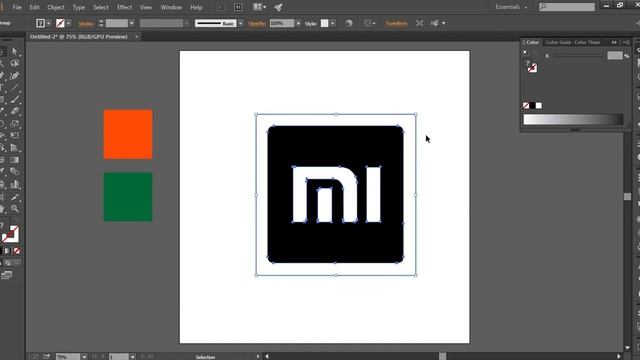This screenshot has width=640, height=360.
Task: Click the green square on the canvas
Action: pyautogui.click(x=128, y=197)
